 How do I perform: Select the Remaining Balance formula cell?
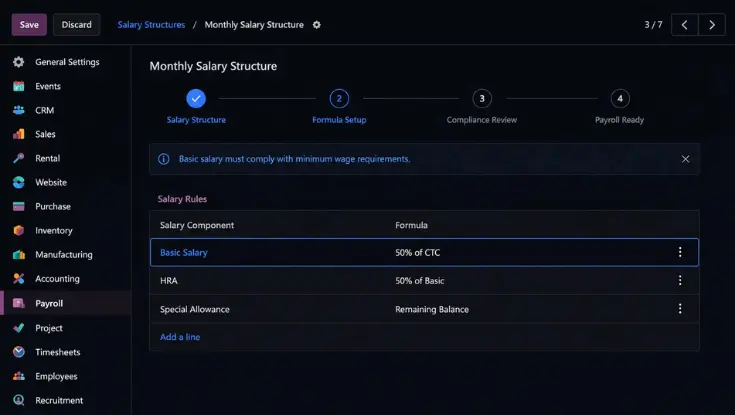point(432,309)
